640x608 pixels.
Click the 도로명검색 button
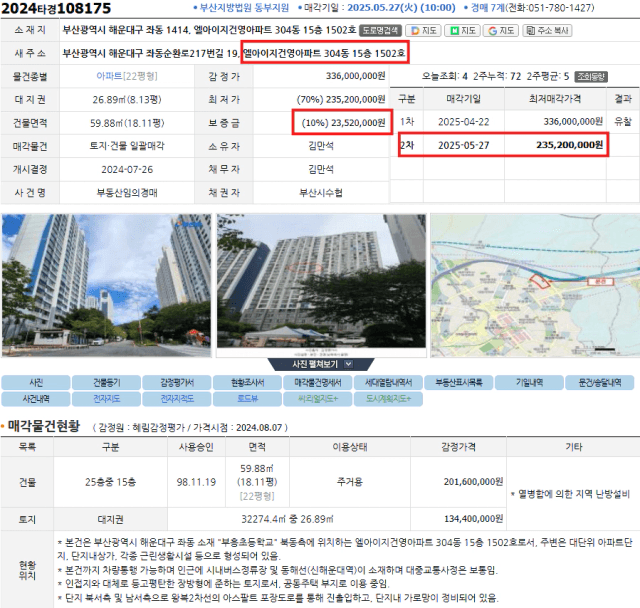pos(380,31)
